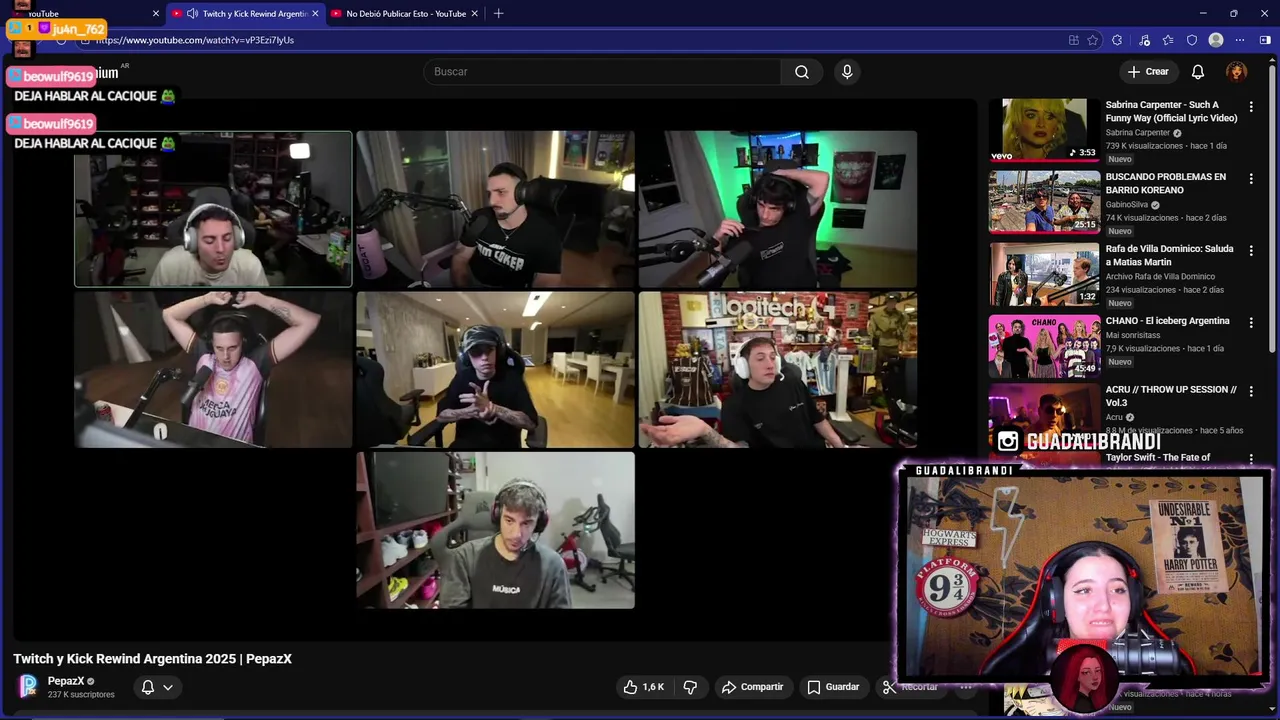Open YouTube notifications bell in header

tap(1198, 72)
